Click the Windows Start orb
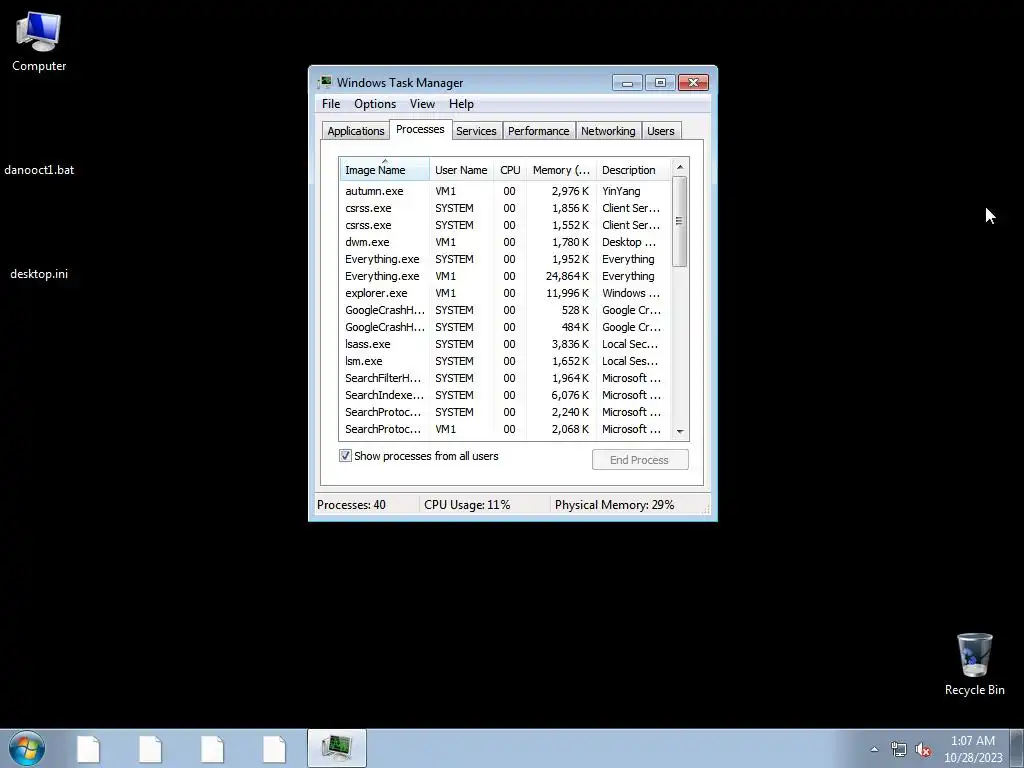Viewport: 1024px width, 768px height. (27, 748)
